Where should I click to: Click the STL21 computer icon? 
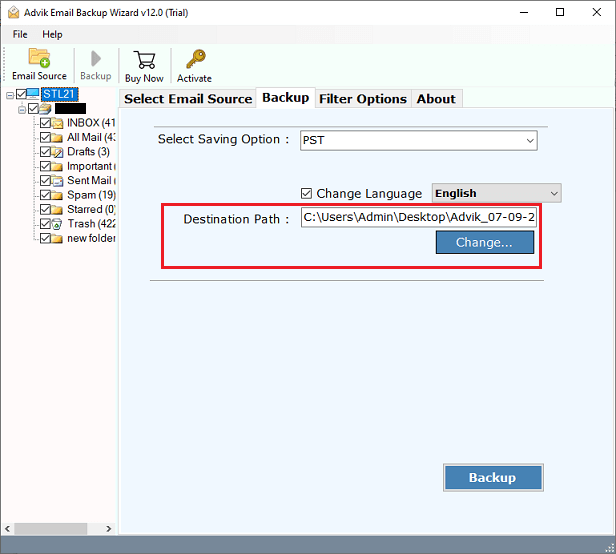(33, 94)
